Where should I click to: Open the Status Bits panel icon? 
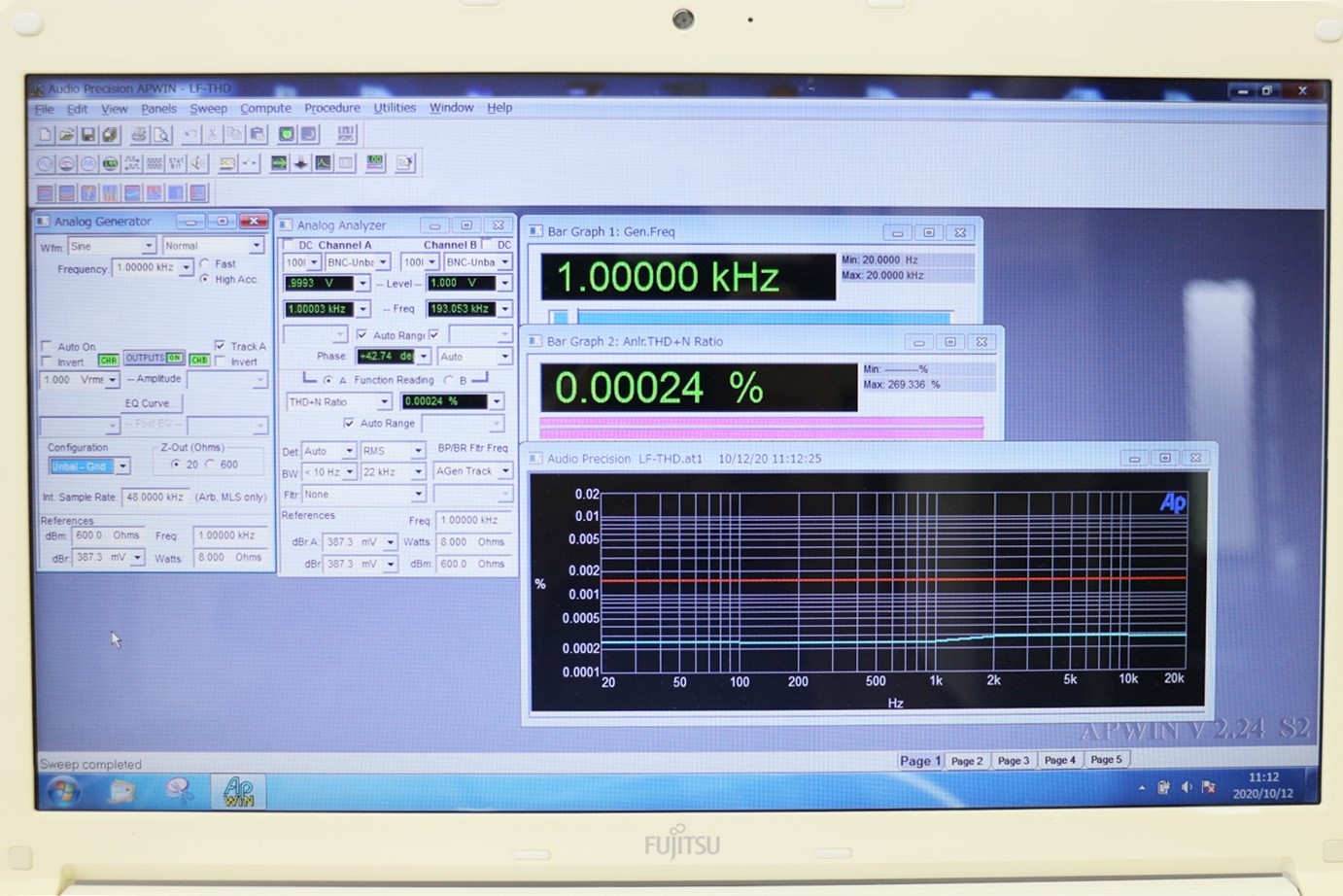(176, 163)
